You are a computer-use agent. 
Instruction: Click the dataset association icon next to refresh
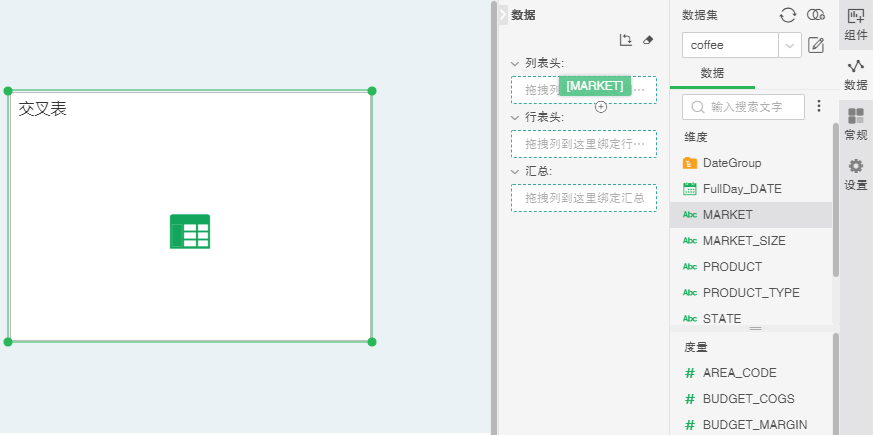[x=816, y=15]
